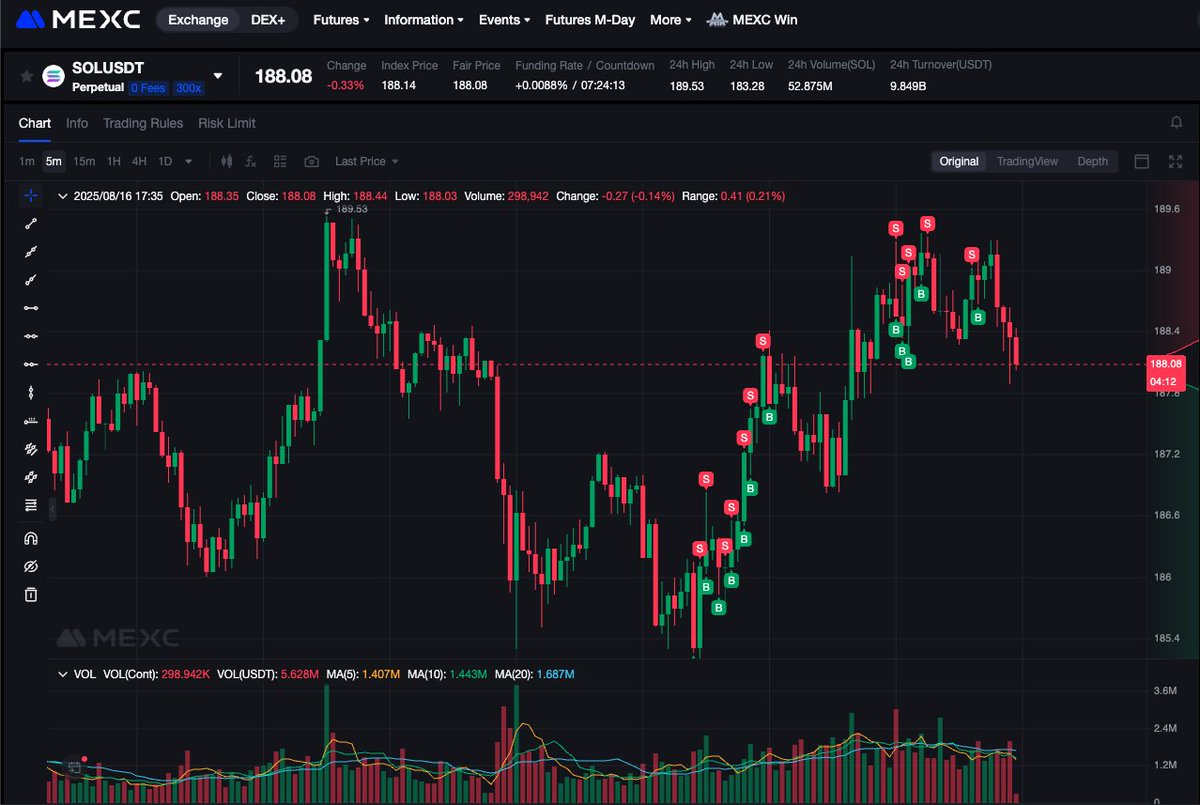Collapse the drawing toolbar side handle

53,507
